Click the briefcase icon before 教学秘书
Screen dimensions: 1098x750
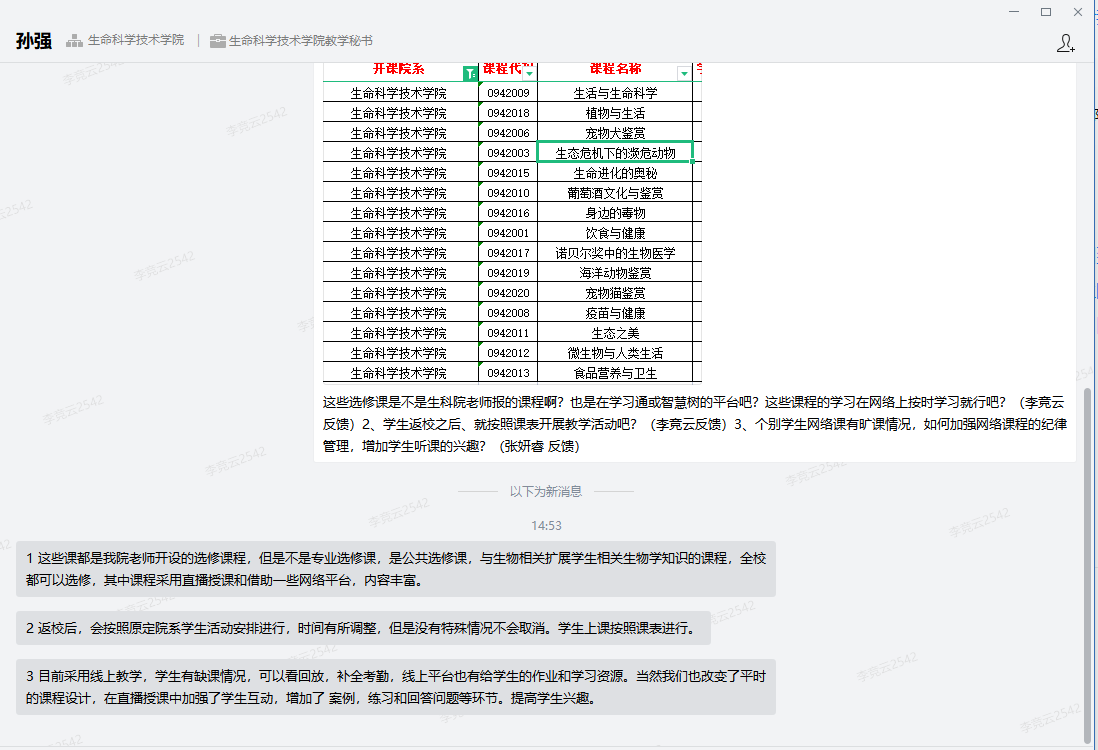tap(217, 41)
